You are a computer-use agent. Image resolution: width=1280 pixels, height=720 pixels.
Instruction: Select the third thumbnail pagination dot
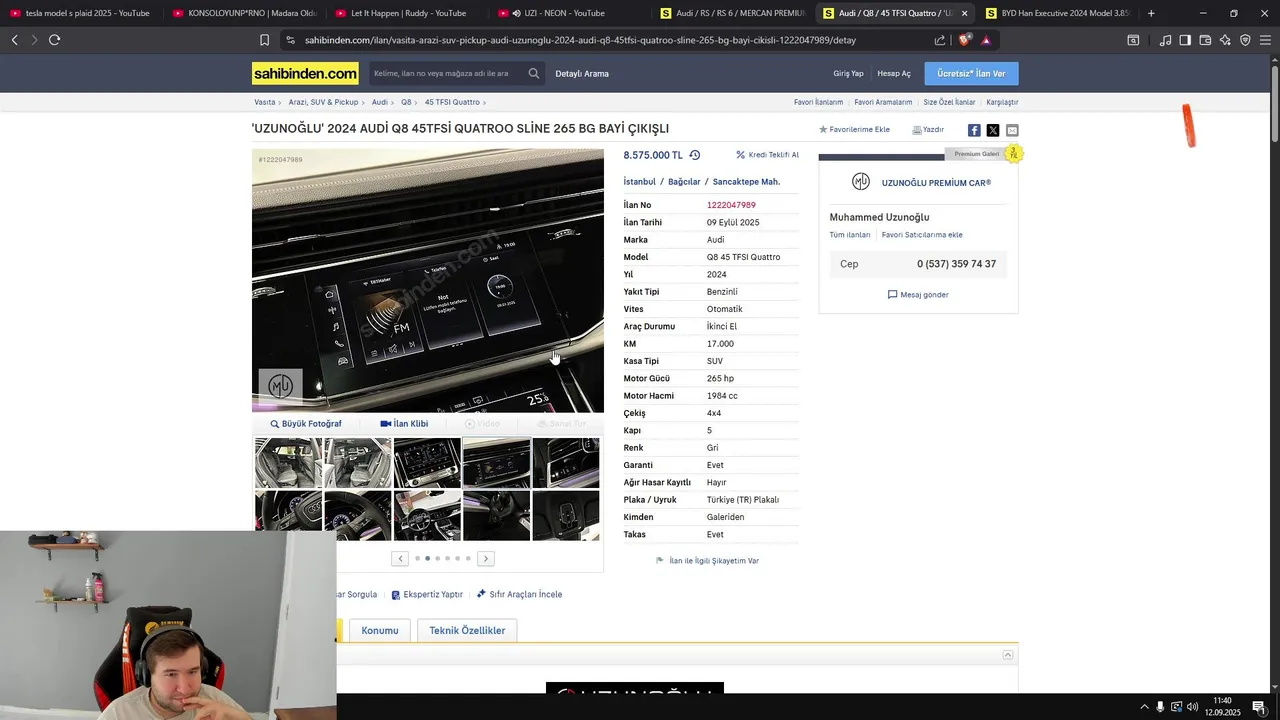pos(437,558)
